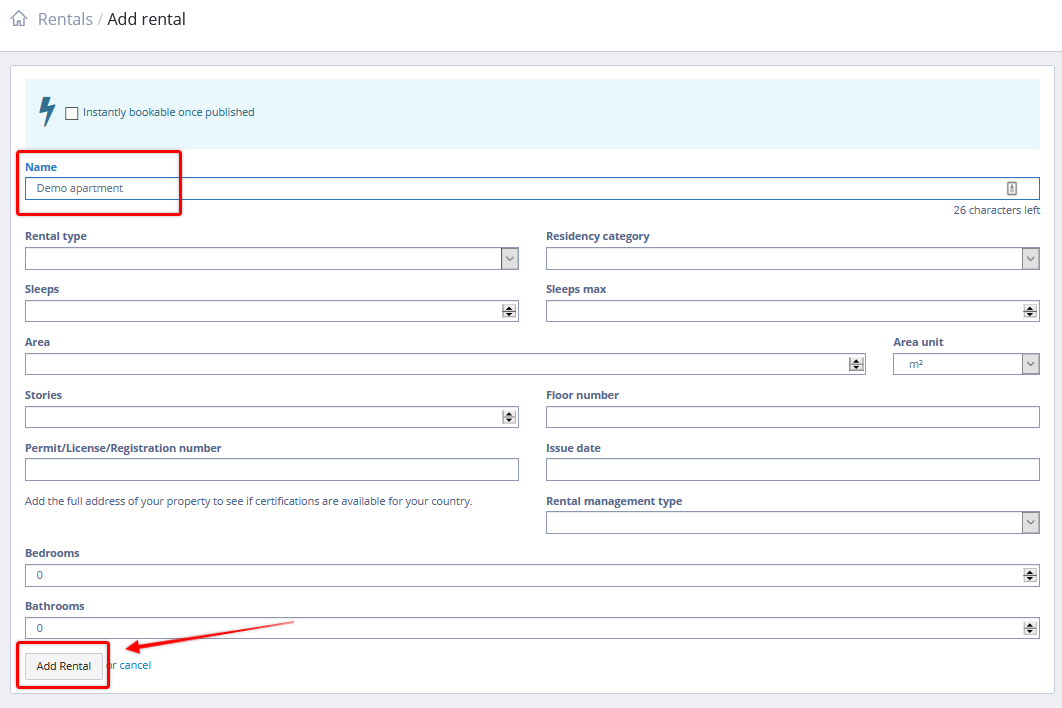Open the Rental type dropdown

coord(271,258)
